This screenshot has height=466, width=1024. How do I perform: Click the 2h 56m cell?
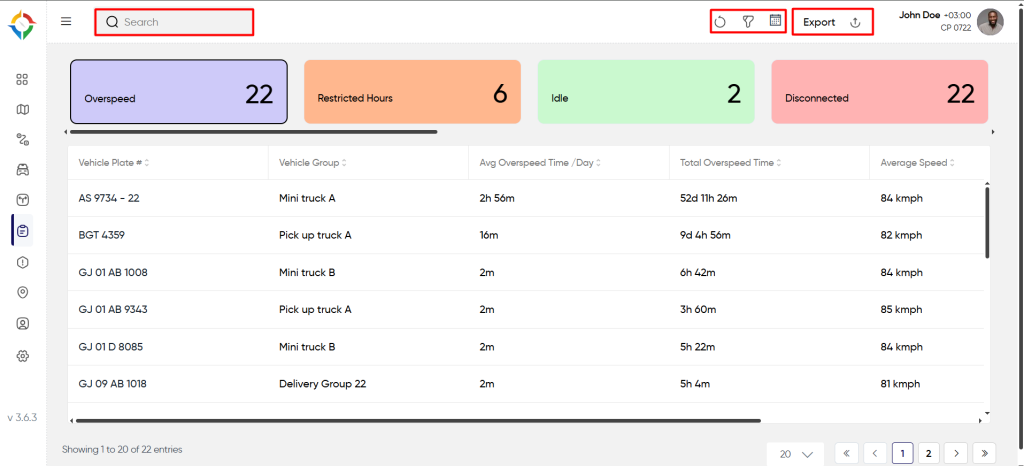point(497,198)
